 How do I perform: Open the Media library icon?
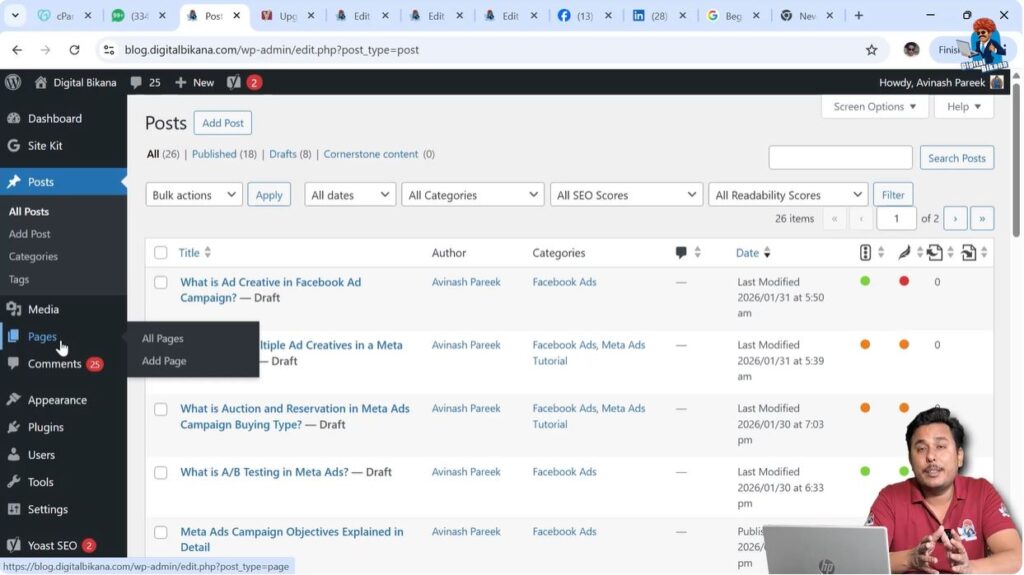[14, 309]
